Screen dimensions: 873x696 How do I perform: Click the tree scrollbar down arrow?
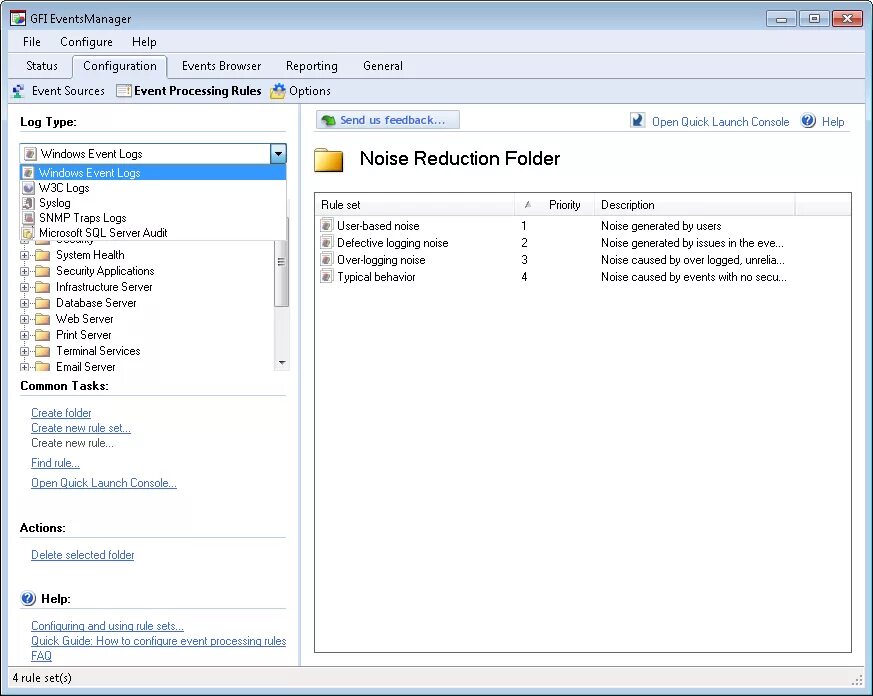click(282, 362)
